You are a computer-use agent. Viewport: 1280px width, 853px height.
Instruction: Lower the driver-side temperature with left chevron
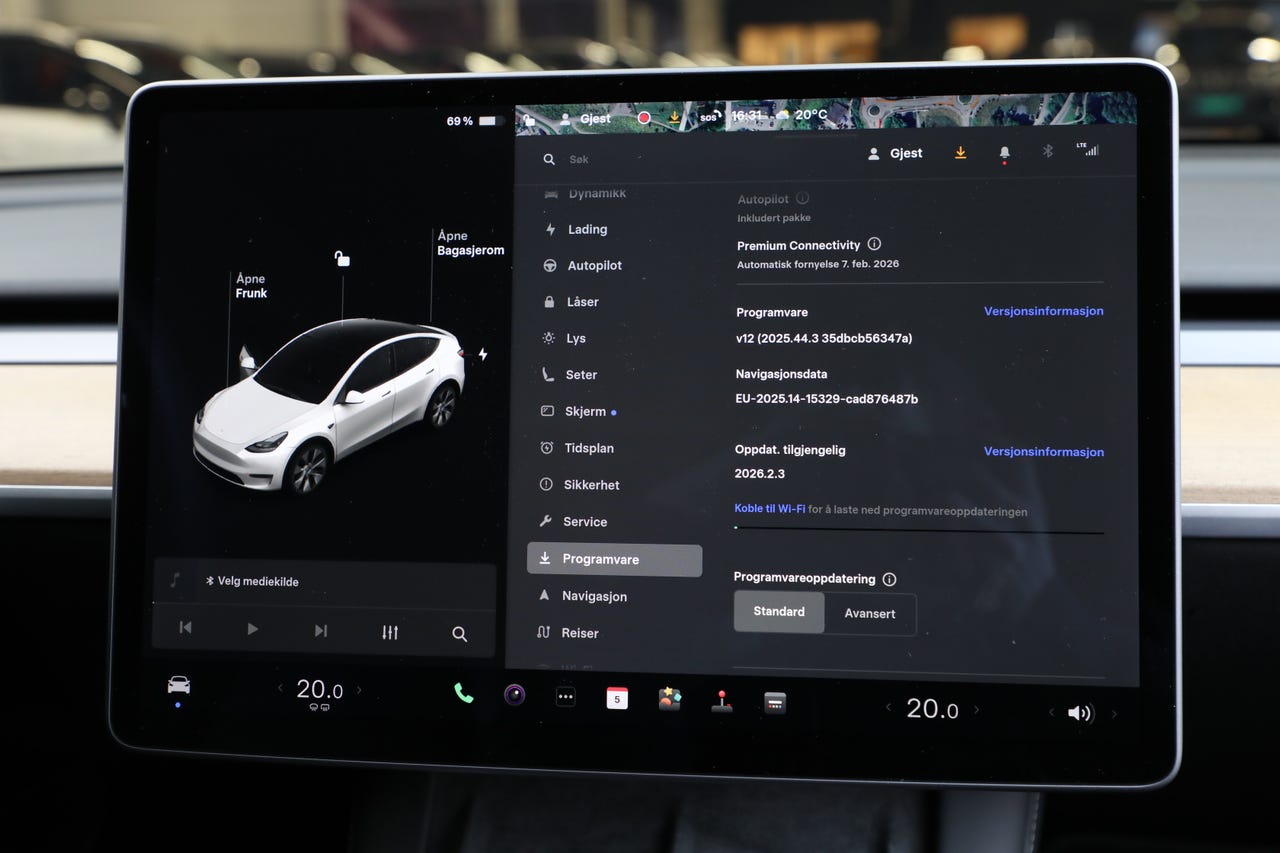(280, 688)
